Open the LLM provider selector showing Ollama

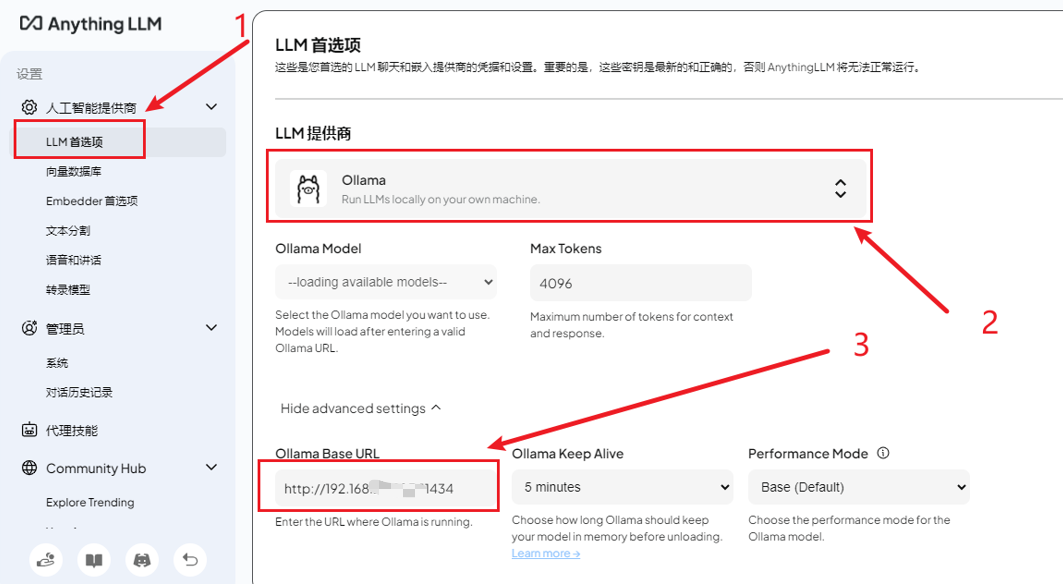click(x=569, y=189)
